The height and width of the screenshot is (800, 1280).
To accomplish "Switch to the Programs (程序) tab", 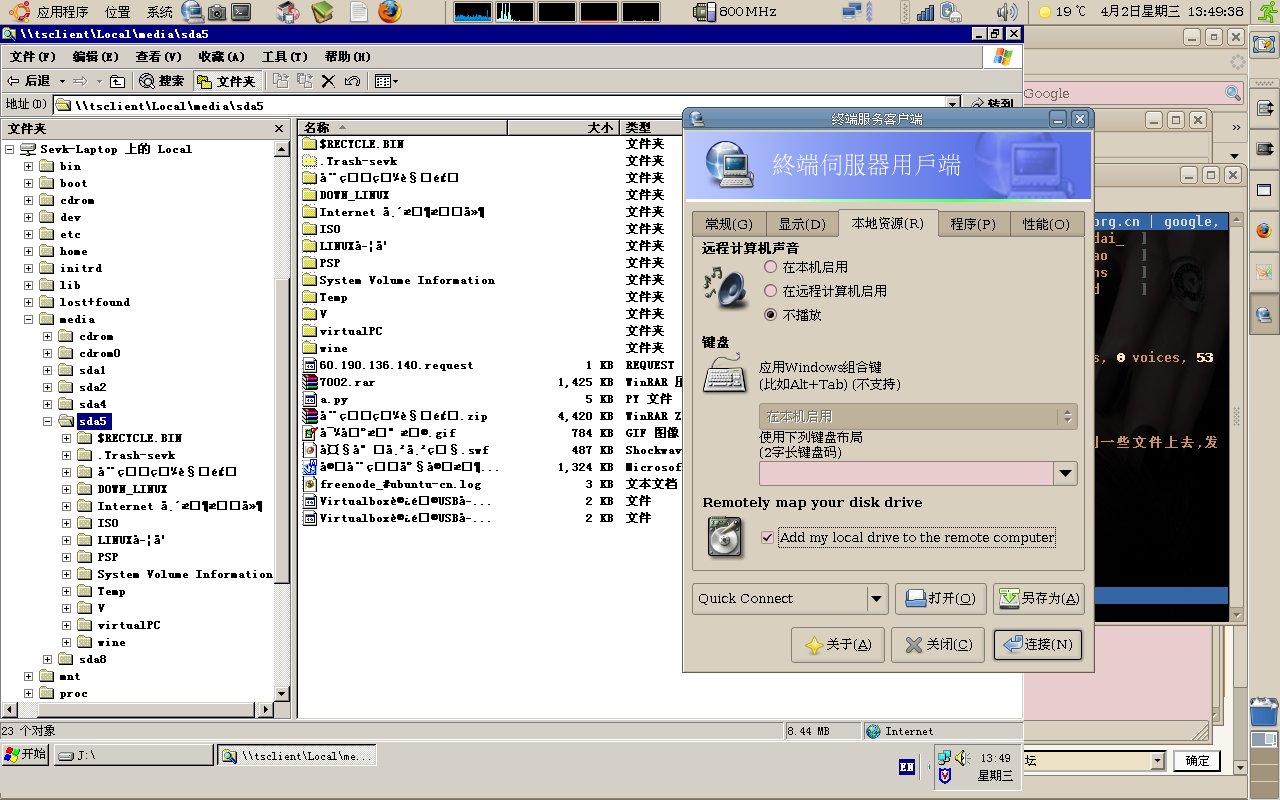I will (974, 224).
